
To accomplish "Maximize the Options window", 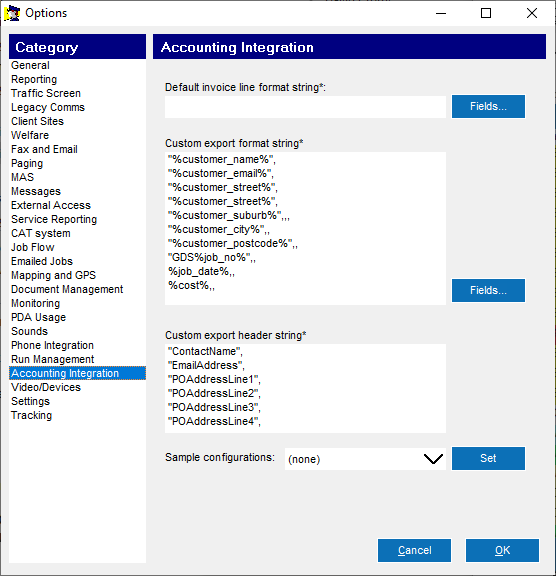I will point(486,13).
